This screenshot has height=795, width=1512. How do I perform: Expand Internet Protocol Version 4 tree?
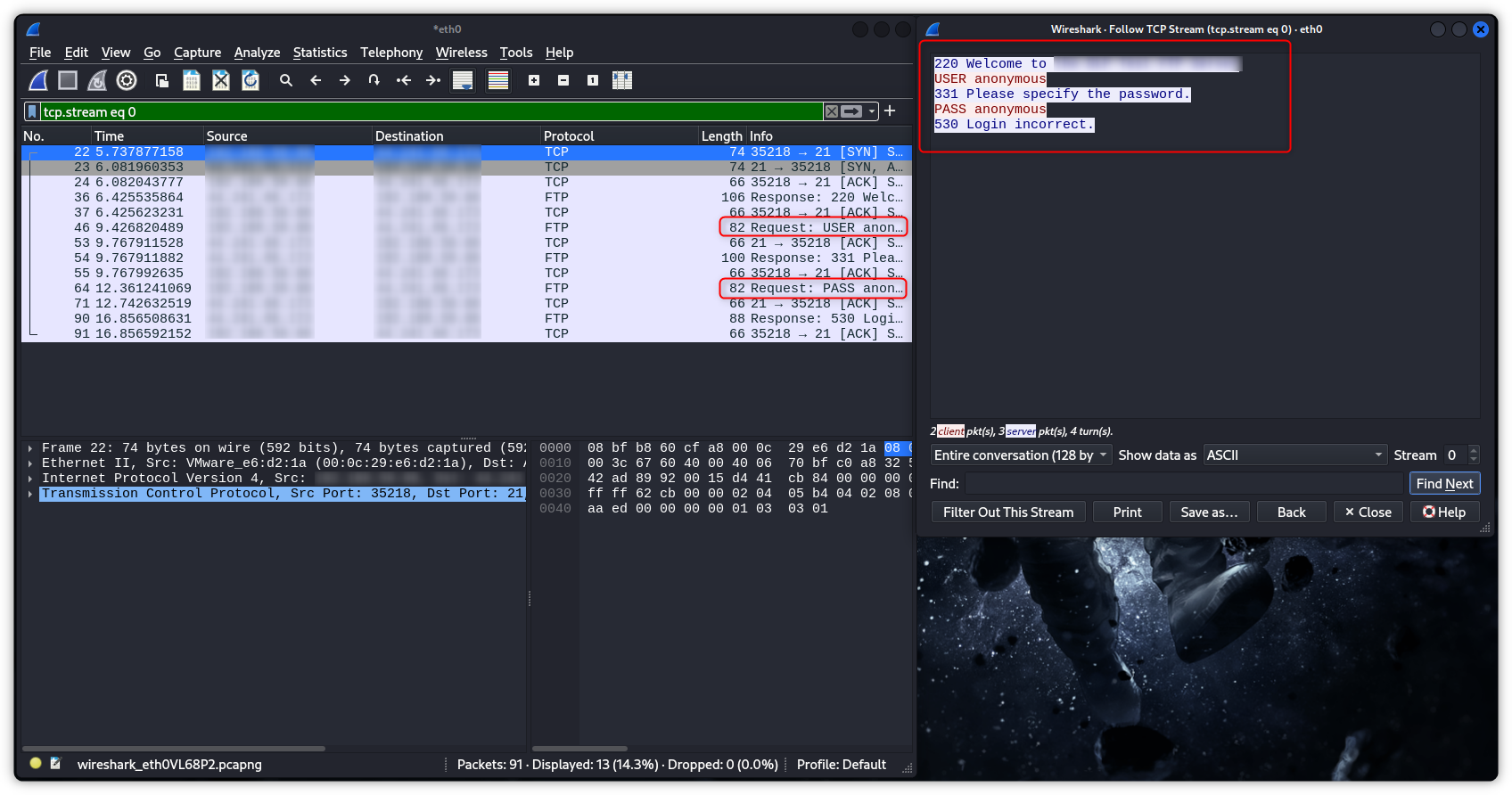(x=30, y=479)
